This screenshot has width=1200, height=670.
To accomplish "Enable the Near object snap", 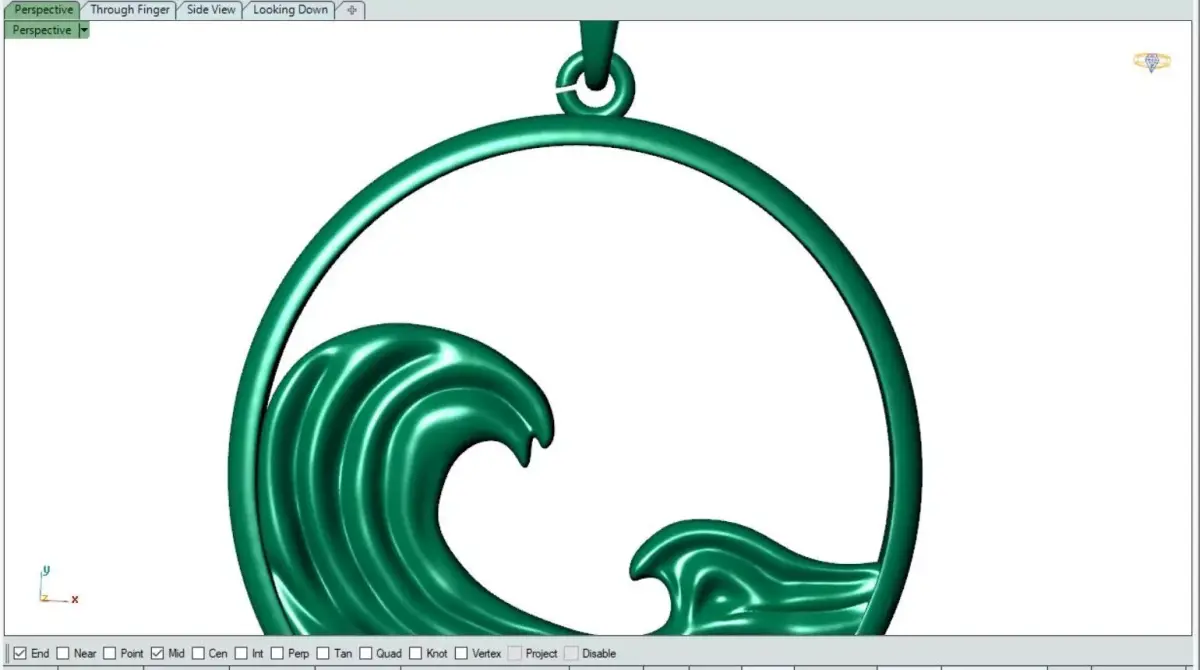I will [x=63, y=654].
